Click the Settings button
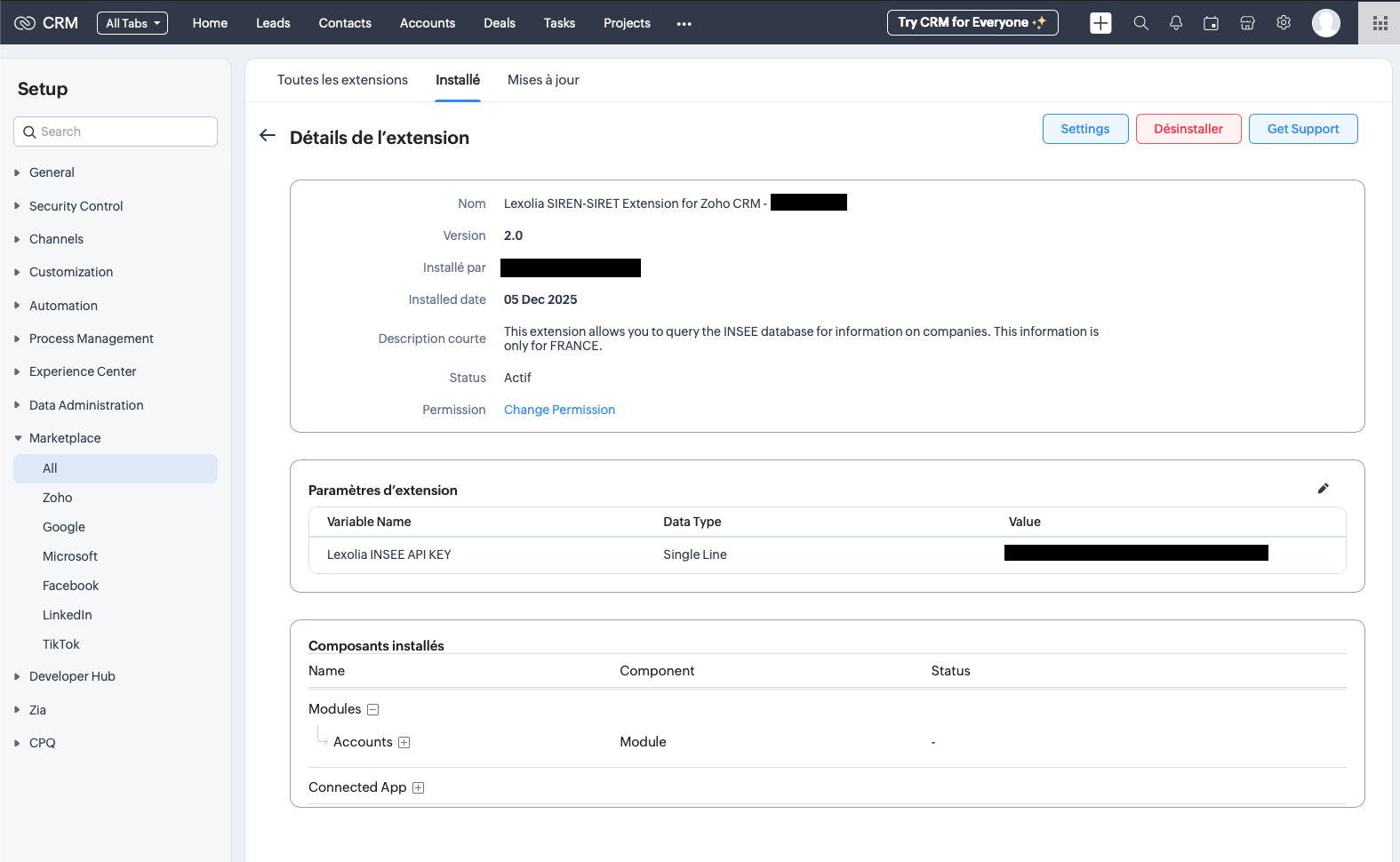Viewport: 1400px width, 862px height. (x=1085, y=129)
